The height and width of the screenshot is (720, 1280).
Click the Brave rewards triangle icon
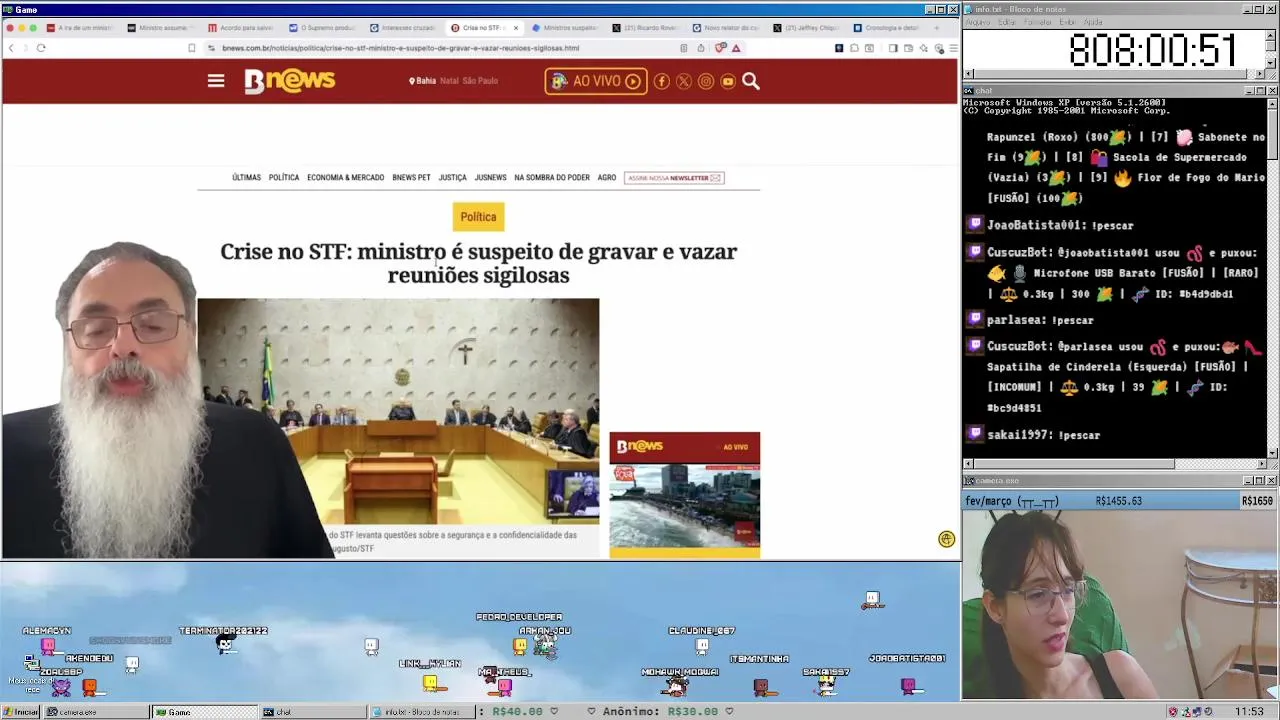point(736,48)
